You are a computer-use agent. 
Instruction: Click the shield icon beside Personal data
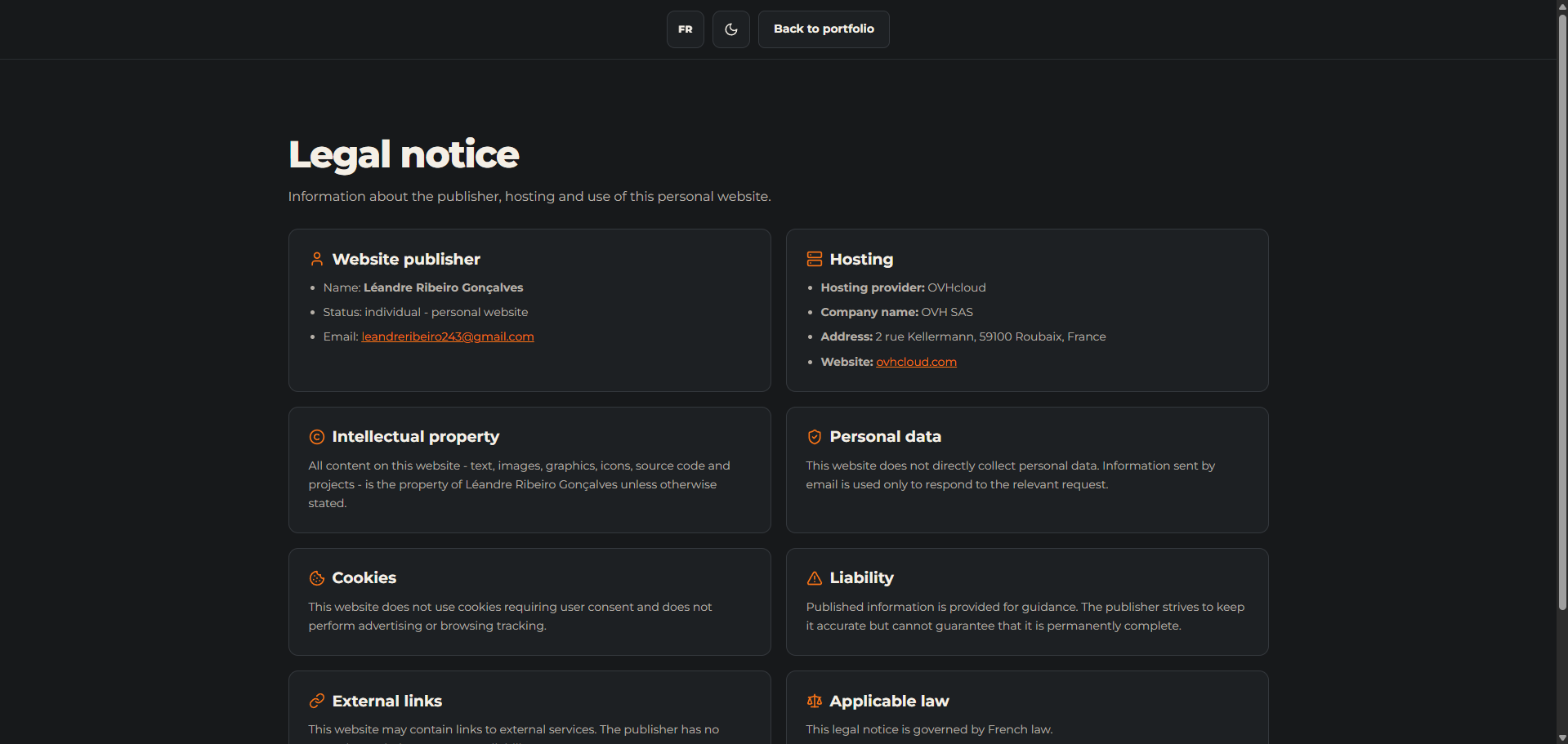pyautogui.click(x=815, y=437)
